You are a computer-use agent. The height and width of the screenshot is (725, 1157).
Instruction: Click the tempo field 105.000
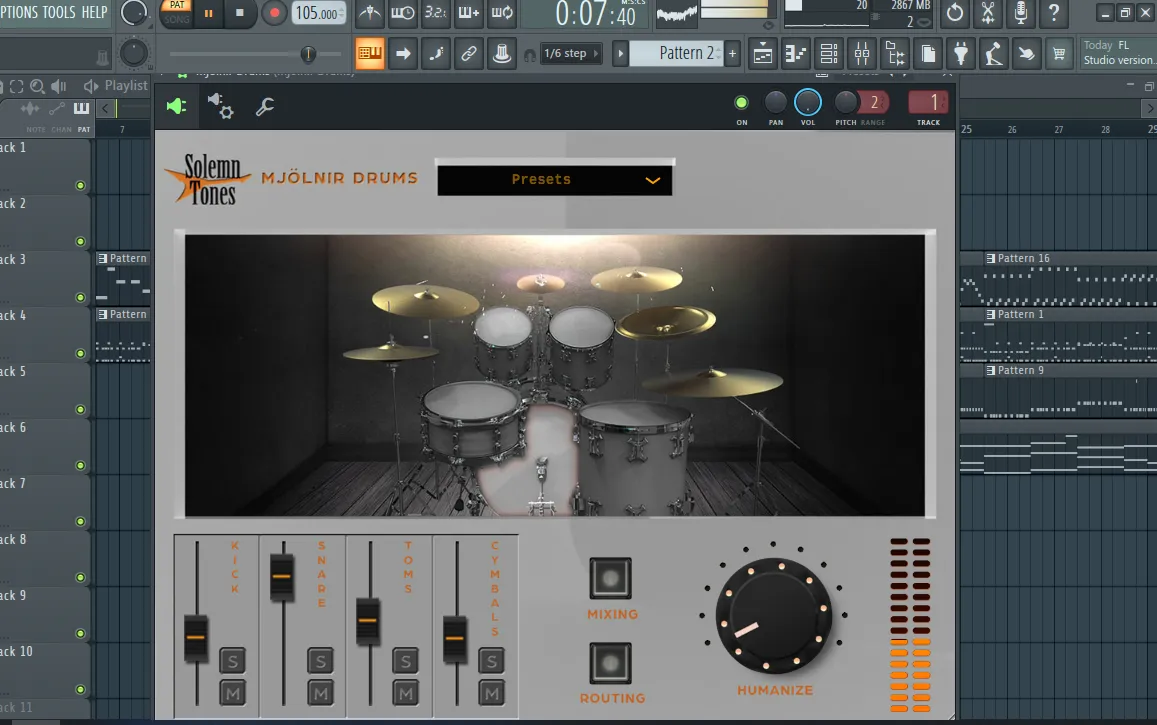tap(319, 13)
